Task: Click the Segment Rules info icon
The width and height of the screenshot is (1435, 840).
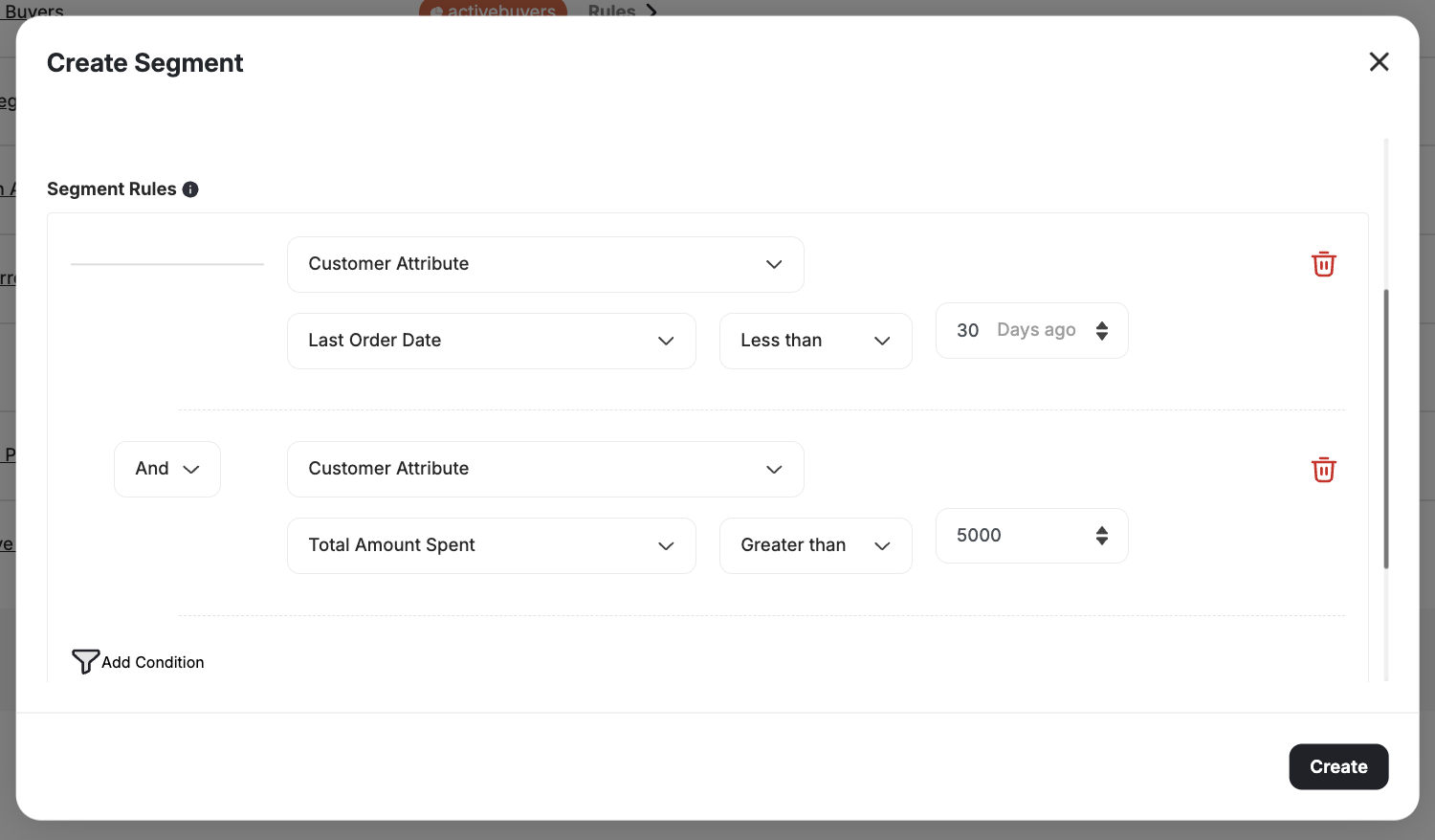Action: click(190, 189)
